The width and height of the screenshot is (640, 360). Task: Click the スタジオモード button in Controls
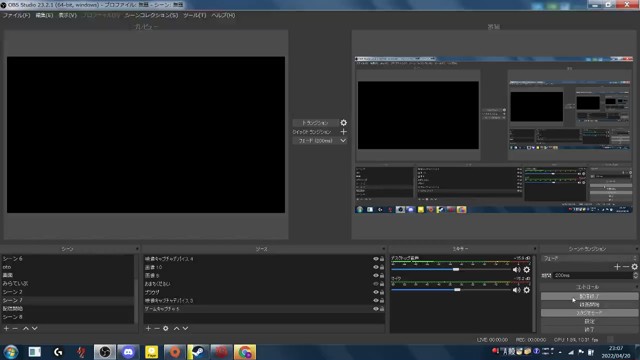tap(589, 313)
